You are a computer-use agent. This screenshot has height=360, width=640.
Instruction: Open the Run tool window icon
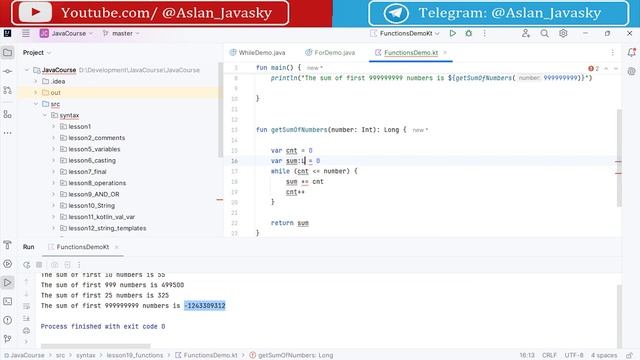coord(8,282)
